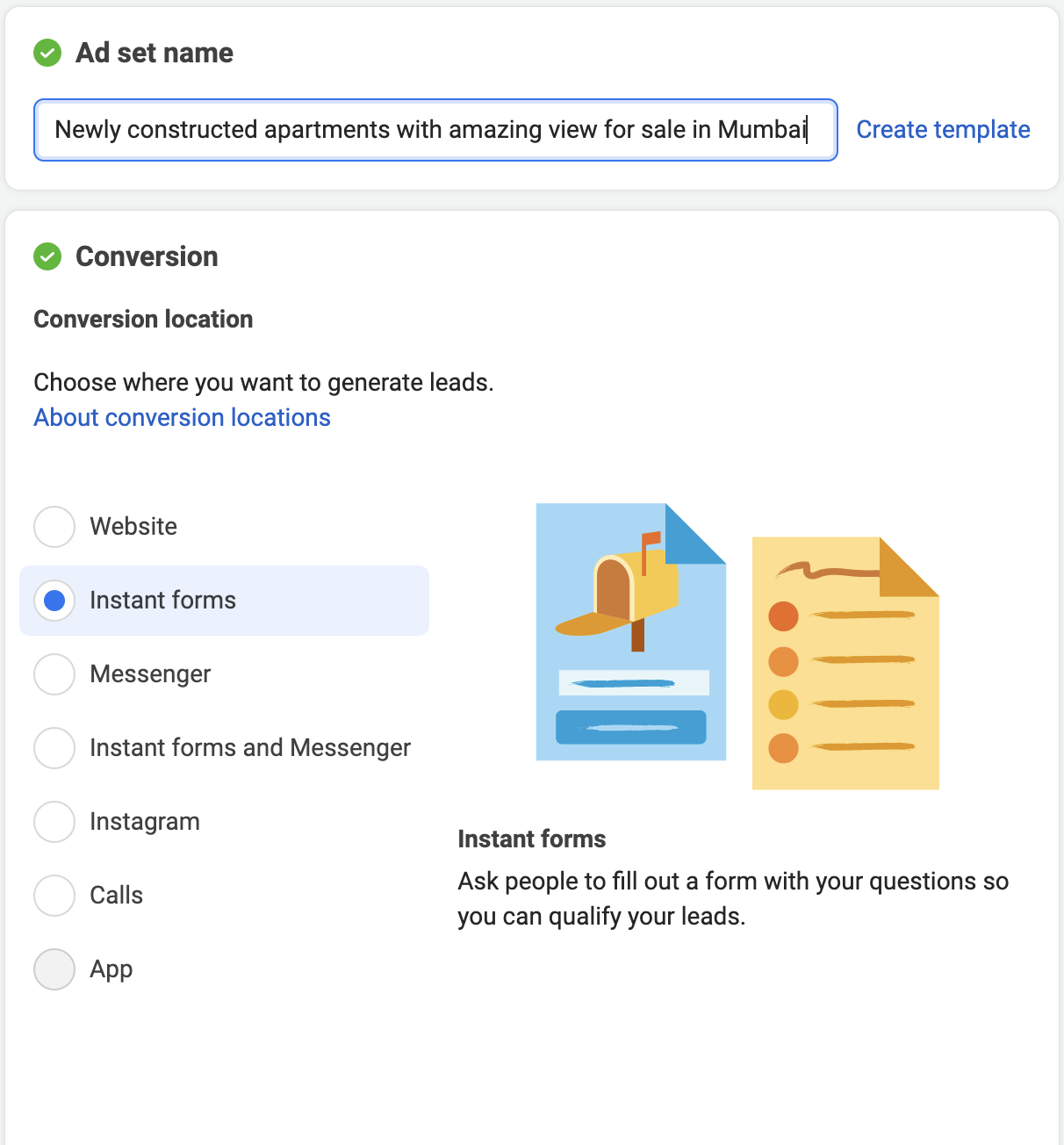Image resolution: width=1064 pixels, height=1145 pixels.
Task: Select the App radio button
Action: tap(54, 969)
